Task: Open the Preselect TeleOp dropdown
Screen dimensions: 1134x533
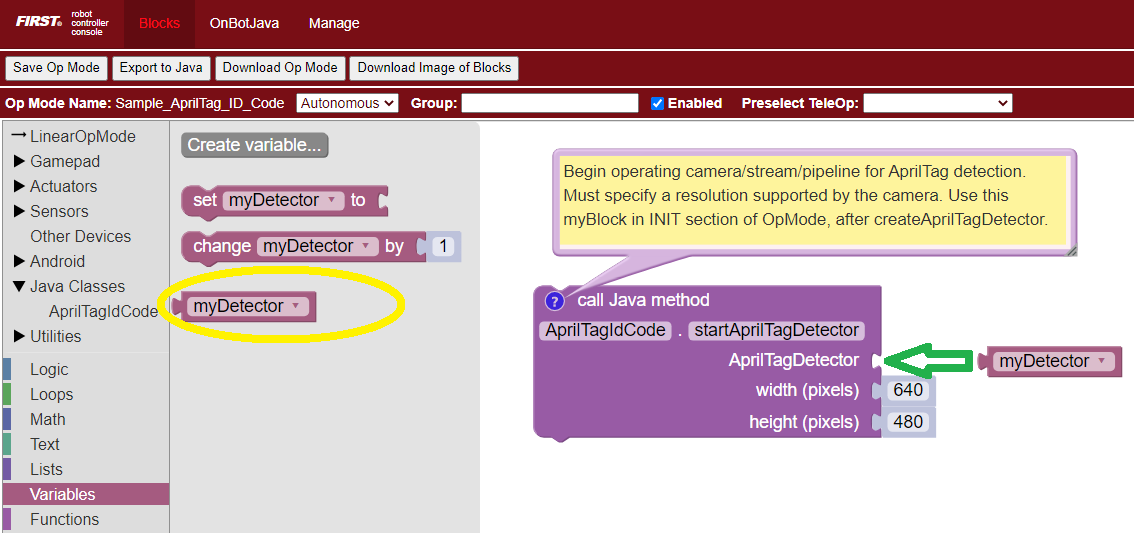Action: pos(937,103)
